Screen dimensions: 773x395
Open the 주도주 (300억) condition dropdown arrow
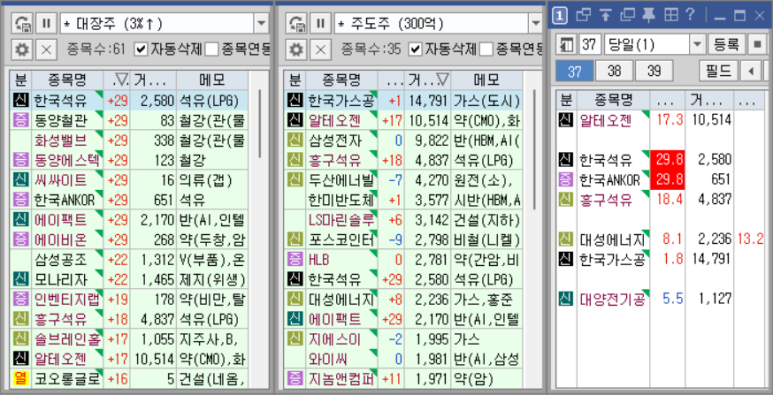(x=535, y=23)
